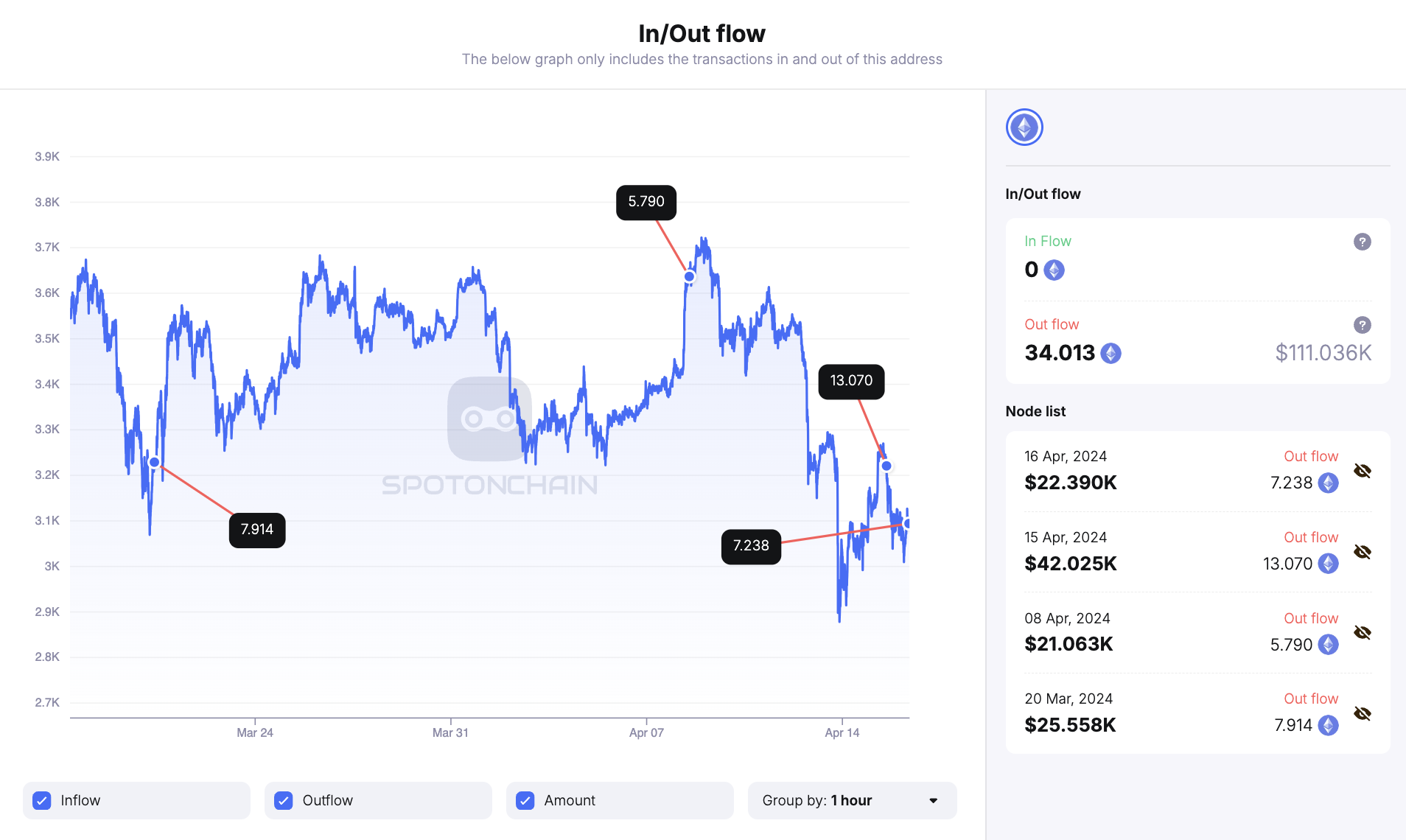Click the ETH icon beside 13.070 node entry

(1328, 564)
